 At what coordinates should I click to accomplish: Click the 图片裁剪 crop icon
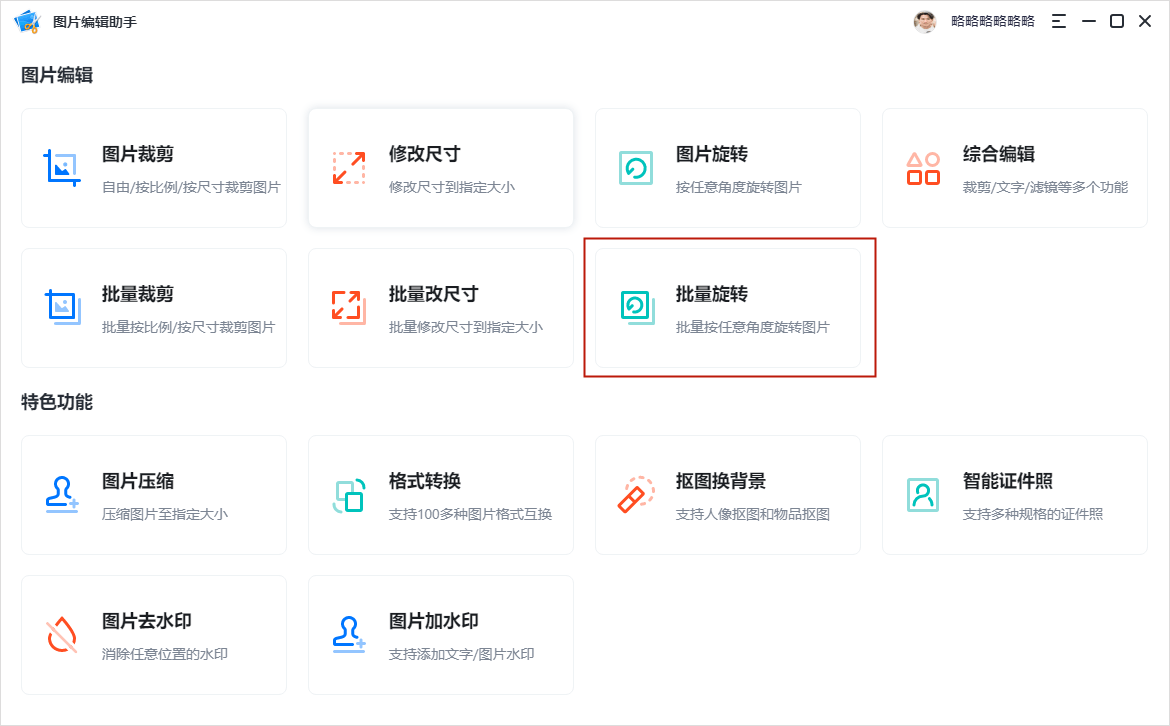[62, 168]
